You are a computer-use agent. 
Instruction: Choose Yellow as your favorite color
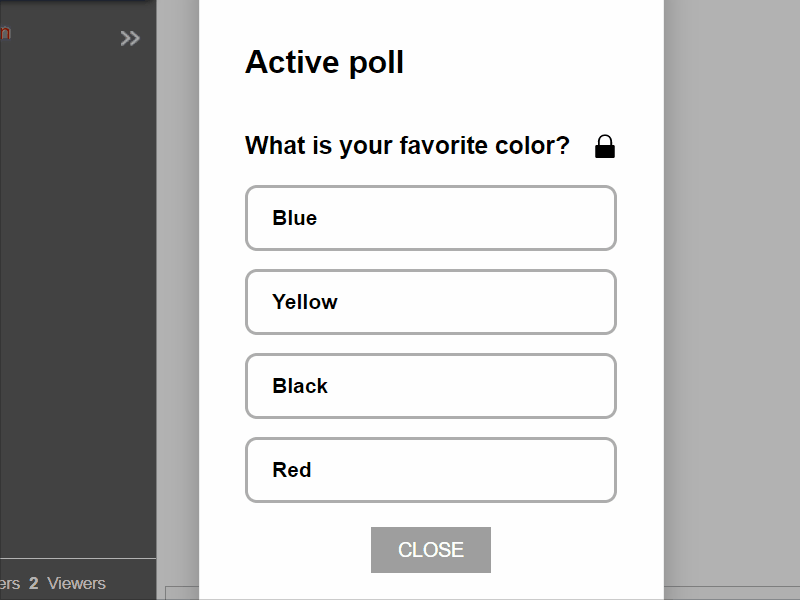coord(430,302)
